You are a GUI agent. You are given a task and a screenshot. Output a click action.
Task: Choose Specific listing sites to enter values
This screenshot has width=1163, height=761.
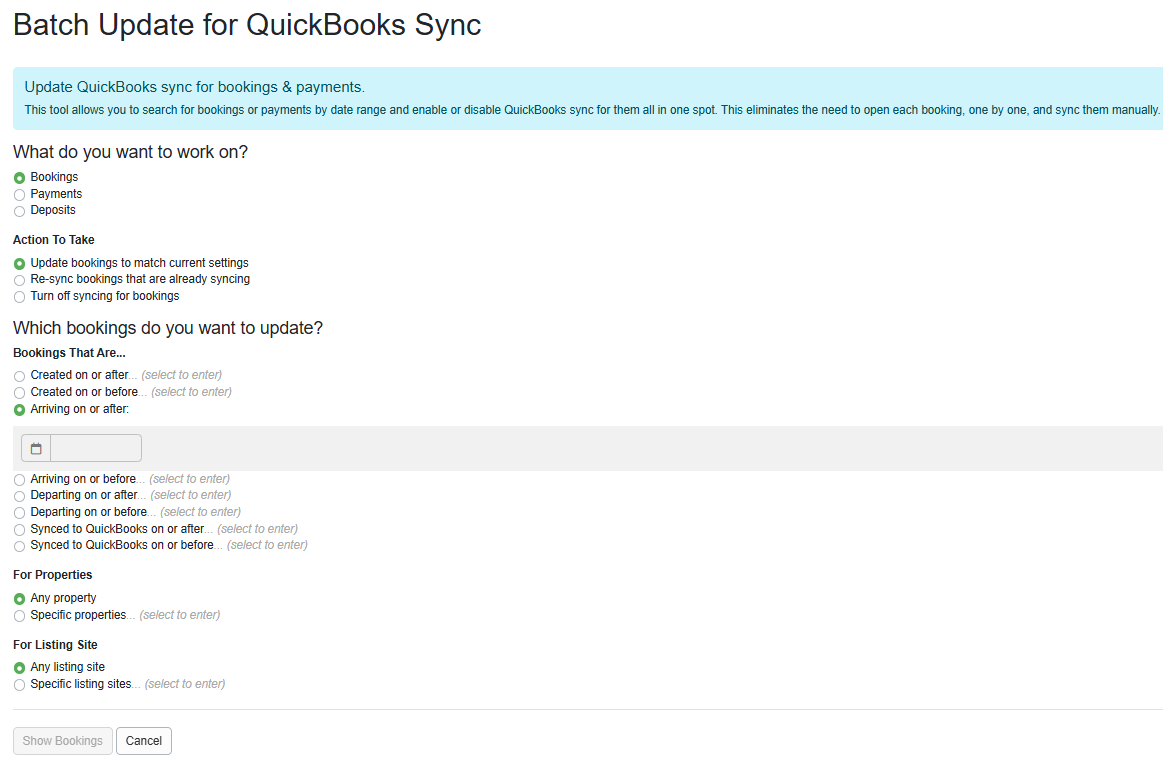[18, 684]
